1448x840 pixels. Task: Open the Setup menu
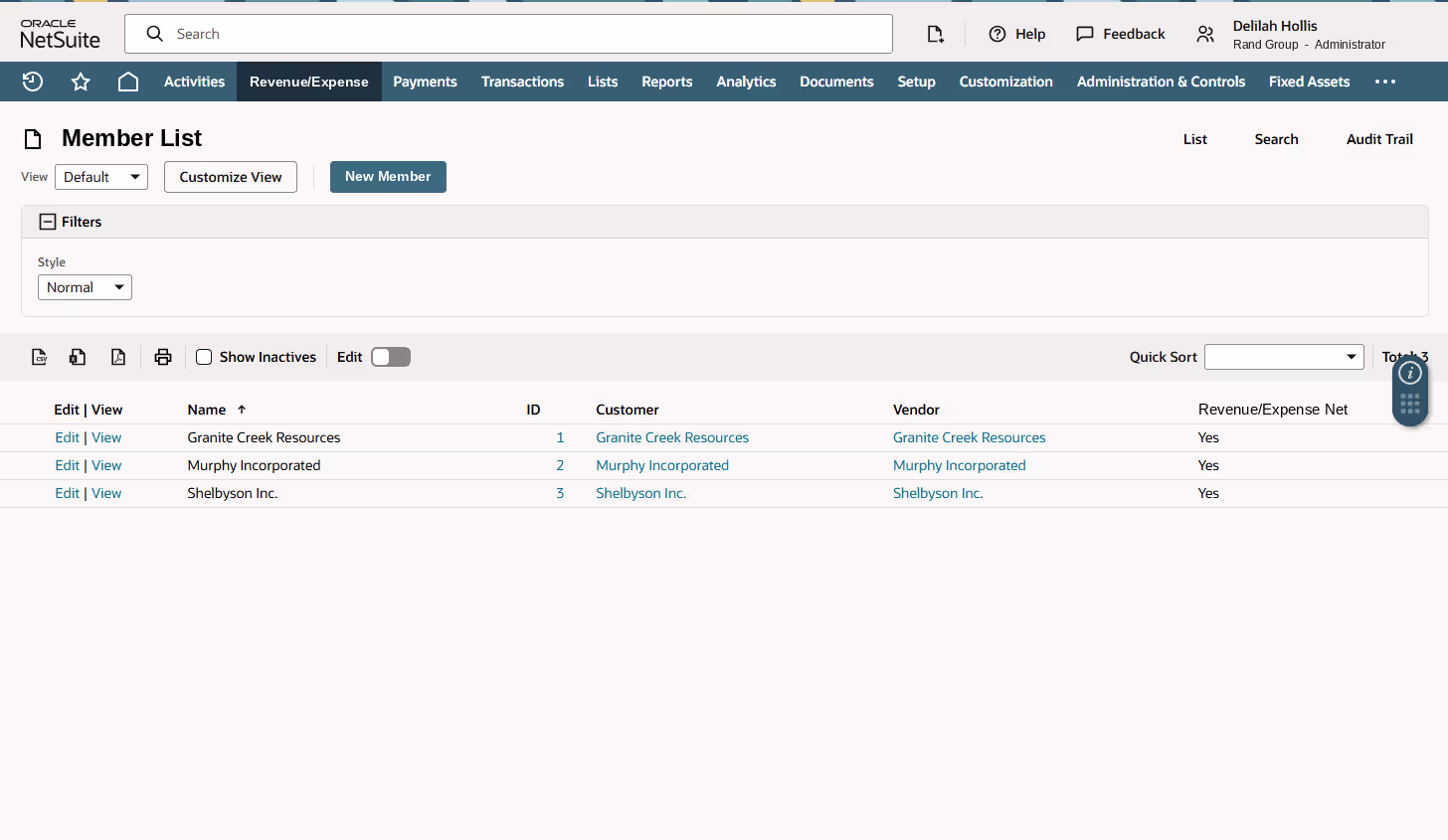(916, 82)
